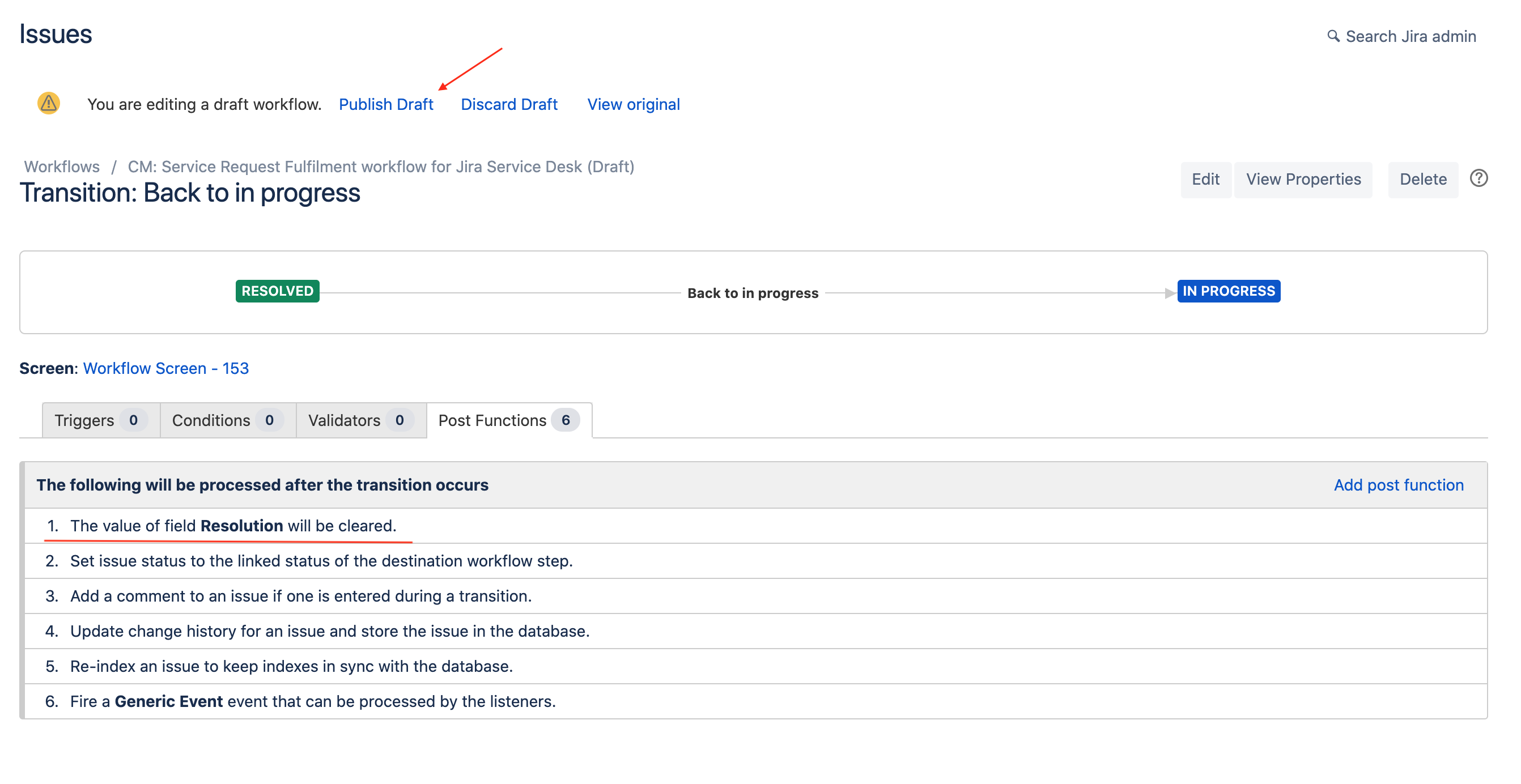Switch to the Conditions tab

pos(226,420)
